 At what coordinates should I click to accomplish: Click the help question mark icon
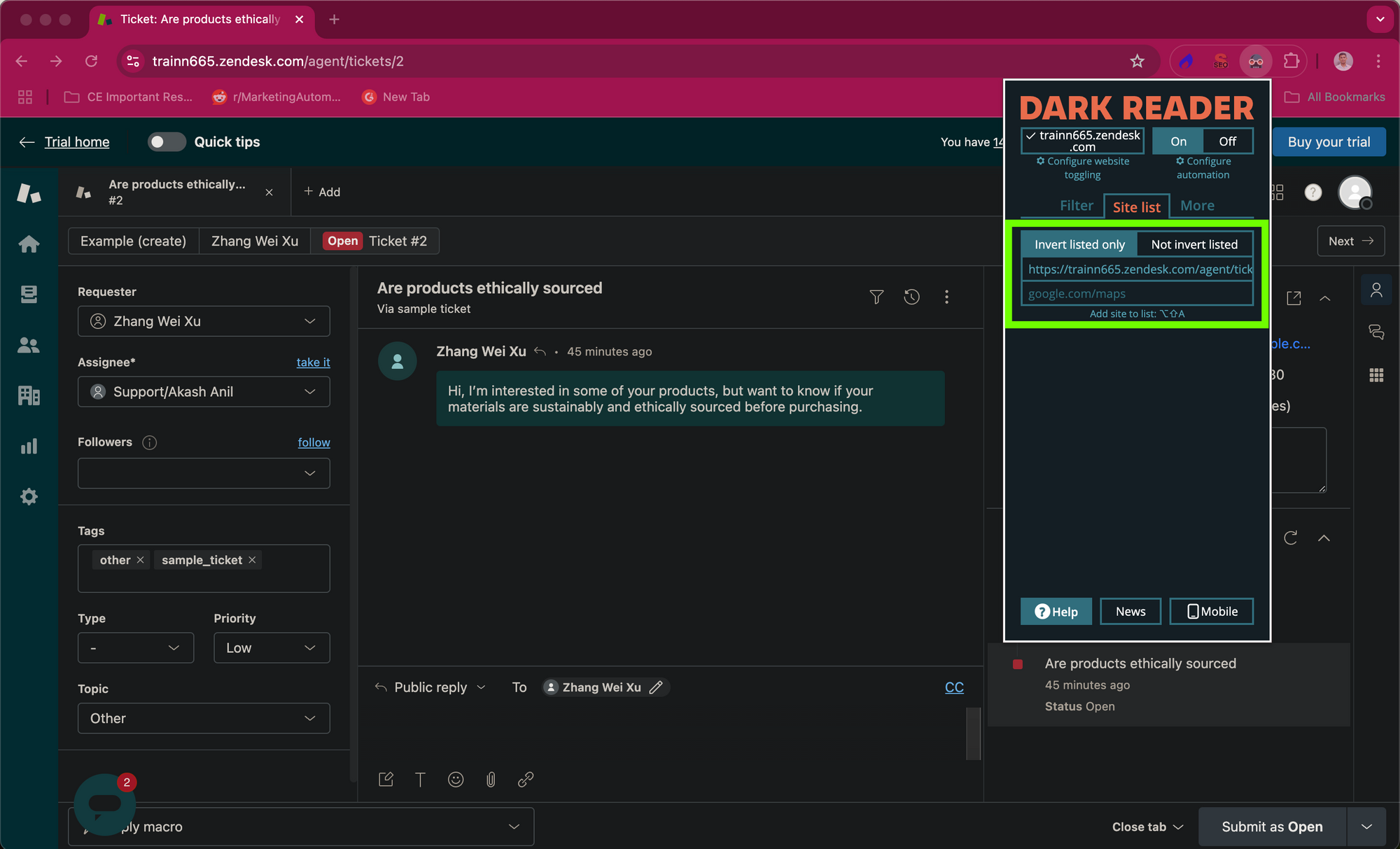pos(1313,192)
